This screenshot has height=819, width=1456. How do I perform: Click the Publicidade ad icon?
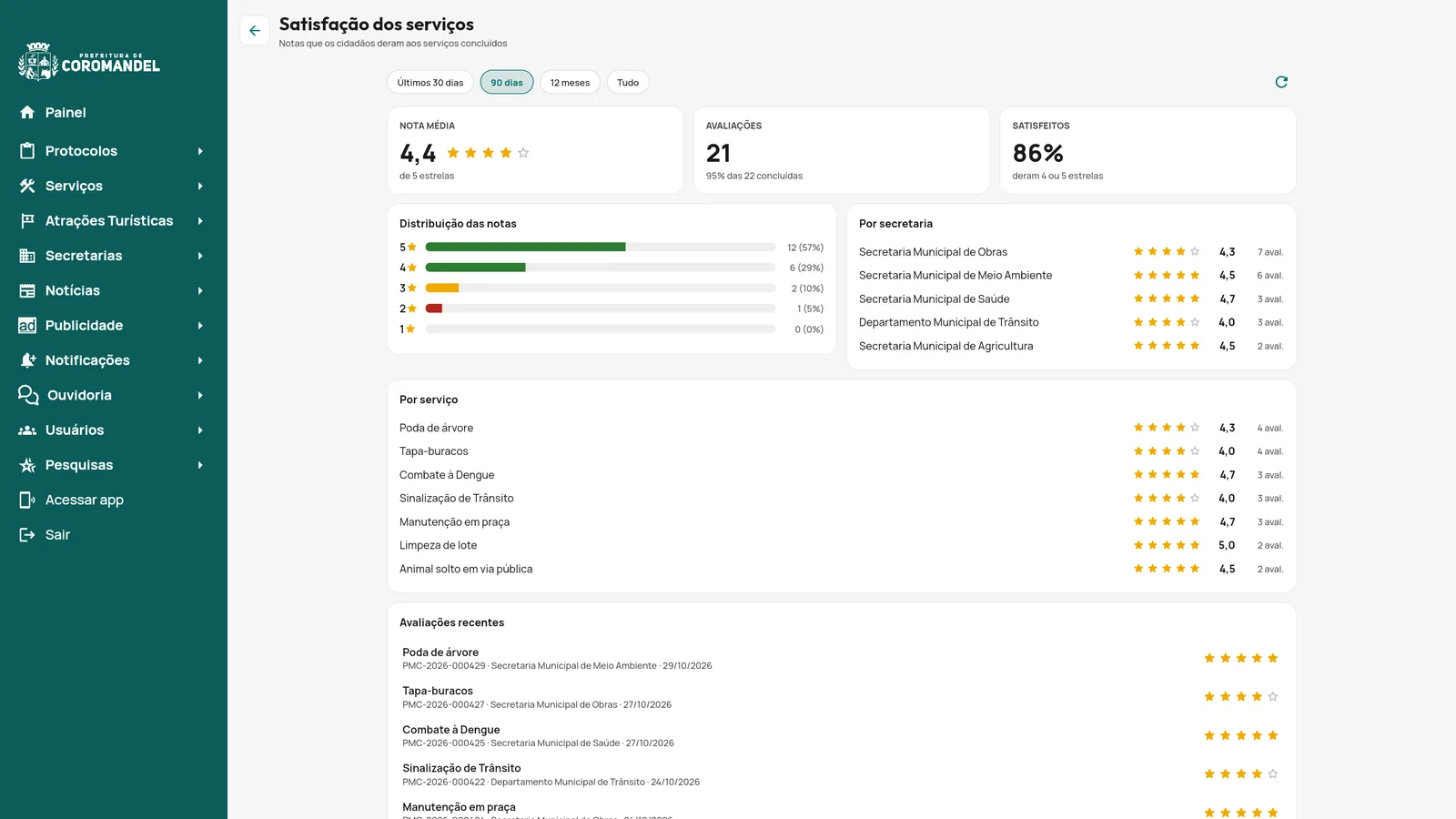[x=27, y=326]
